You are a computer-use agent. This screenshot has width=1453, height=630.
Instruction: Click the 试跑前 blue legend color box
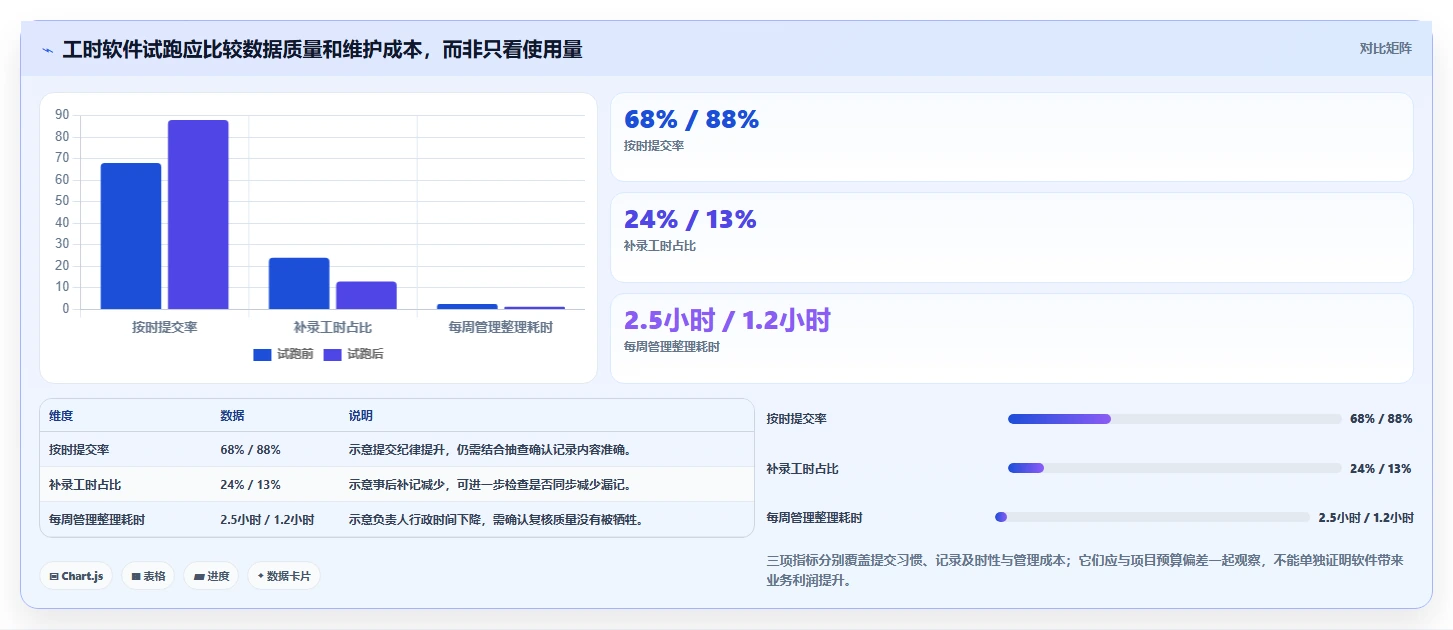point(262,354)
